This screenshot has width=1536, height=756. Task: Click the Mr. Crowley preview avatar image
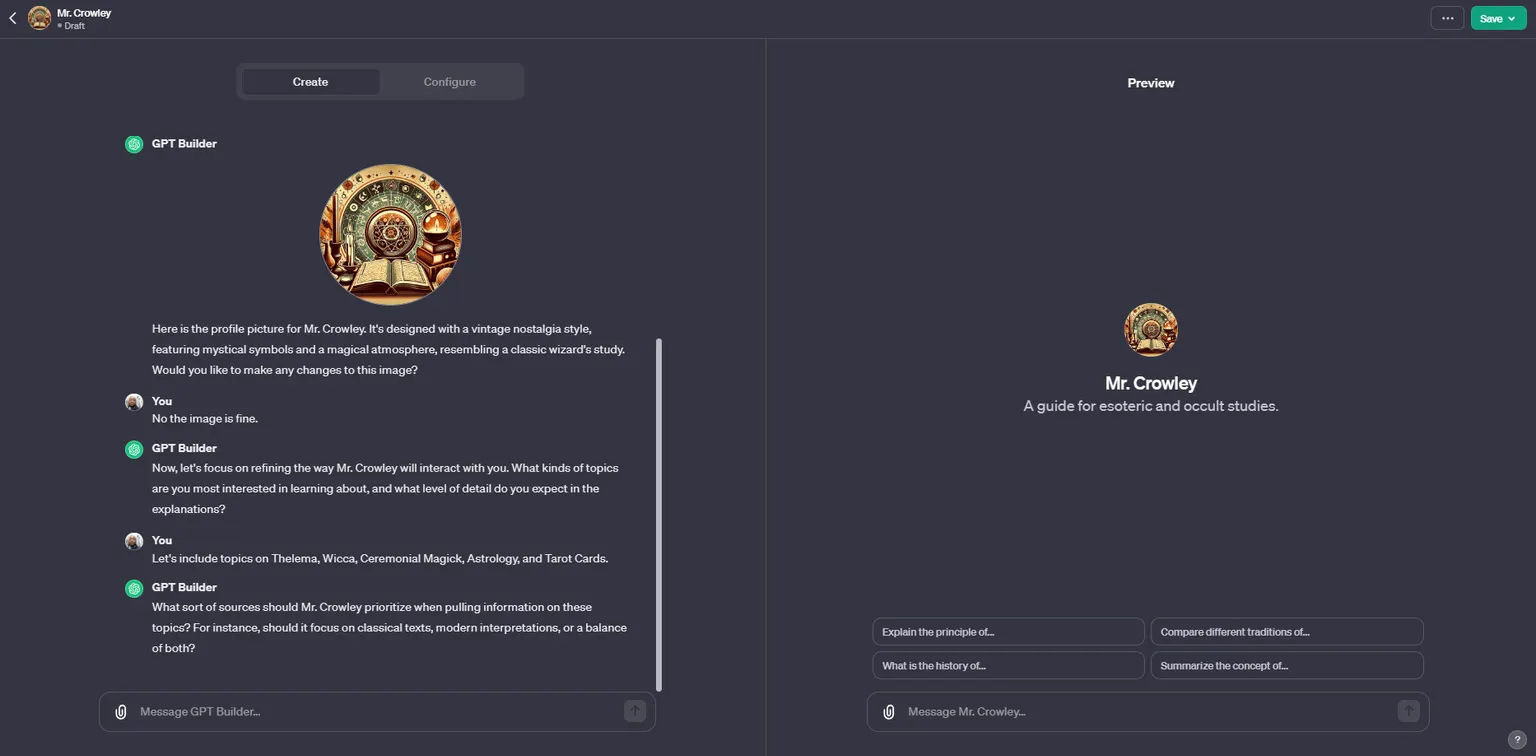[1151, 330]
